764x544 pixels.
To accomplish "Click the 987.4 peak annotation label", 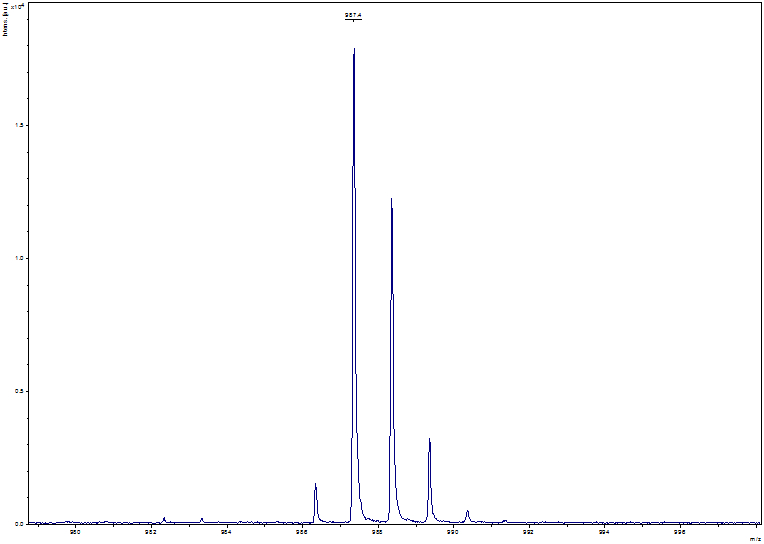I will (x=353, y=15).
